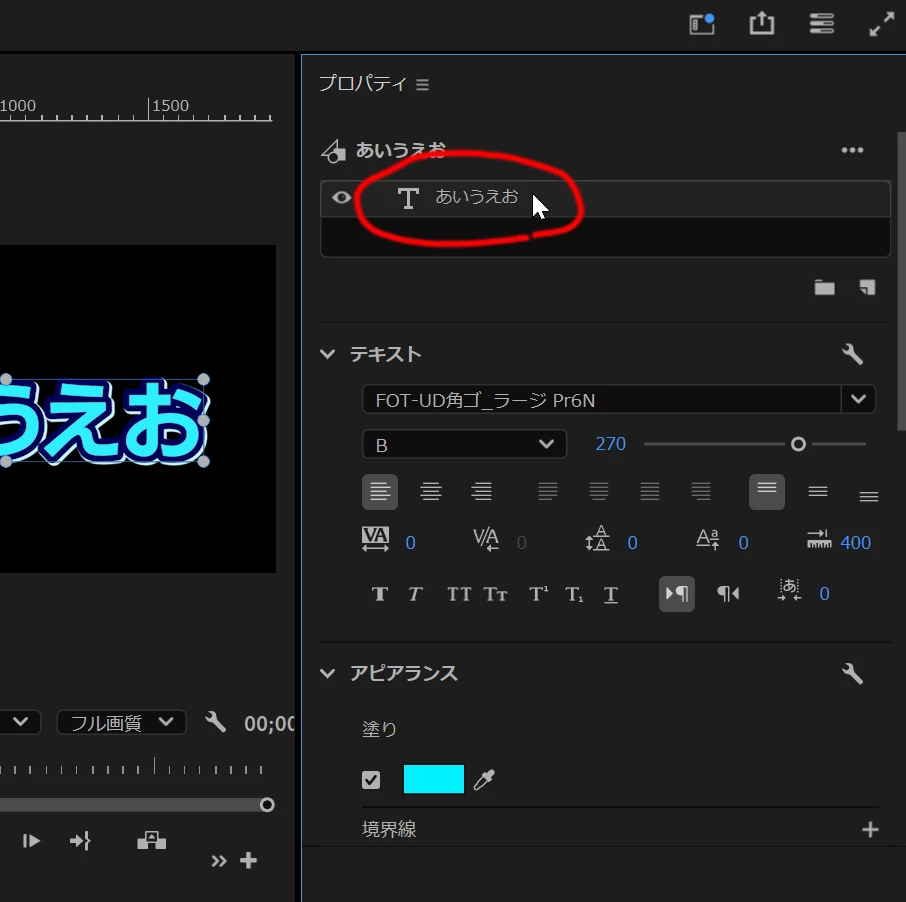Step forward one frame
The image size is (906, 902).
tap(31, 841)
